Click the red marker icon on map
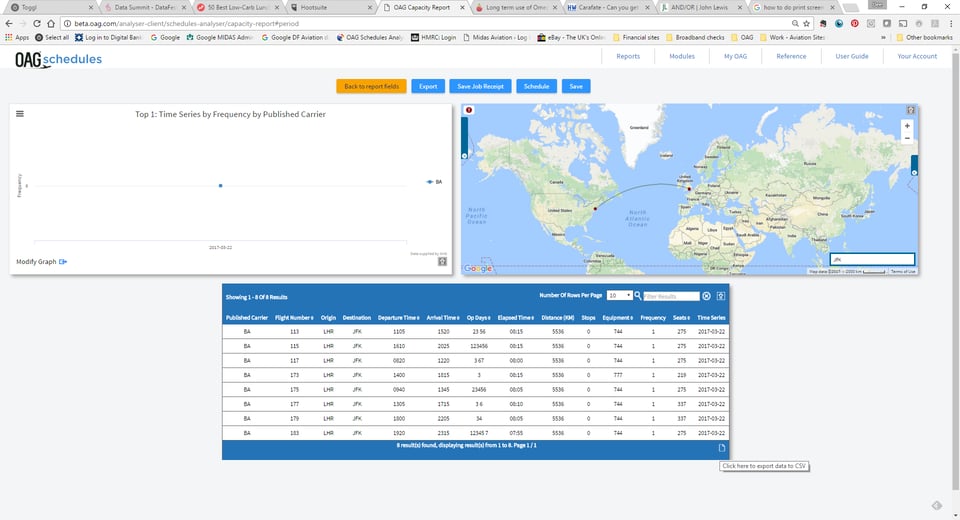Screen dimensions: 960x520 (469, 110)
